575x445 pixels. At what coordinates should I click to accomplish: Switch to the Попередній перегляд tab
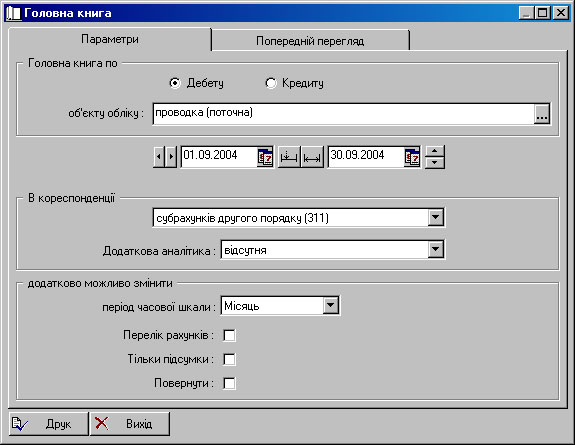(310, 41)
